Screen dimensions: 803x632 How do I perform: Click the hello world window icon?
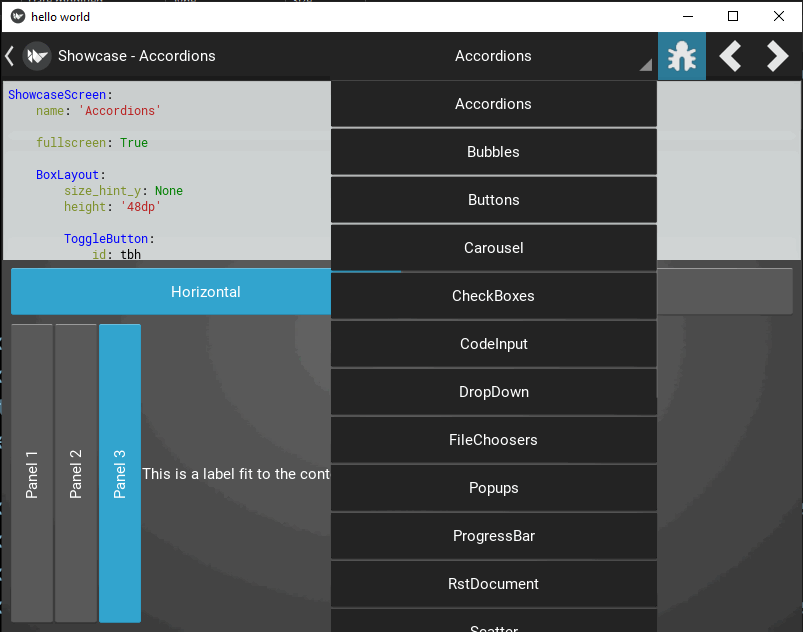pyautogui.click(x=18, y=16)
